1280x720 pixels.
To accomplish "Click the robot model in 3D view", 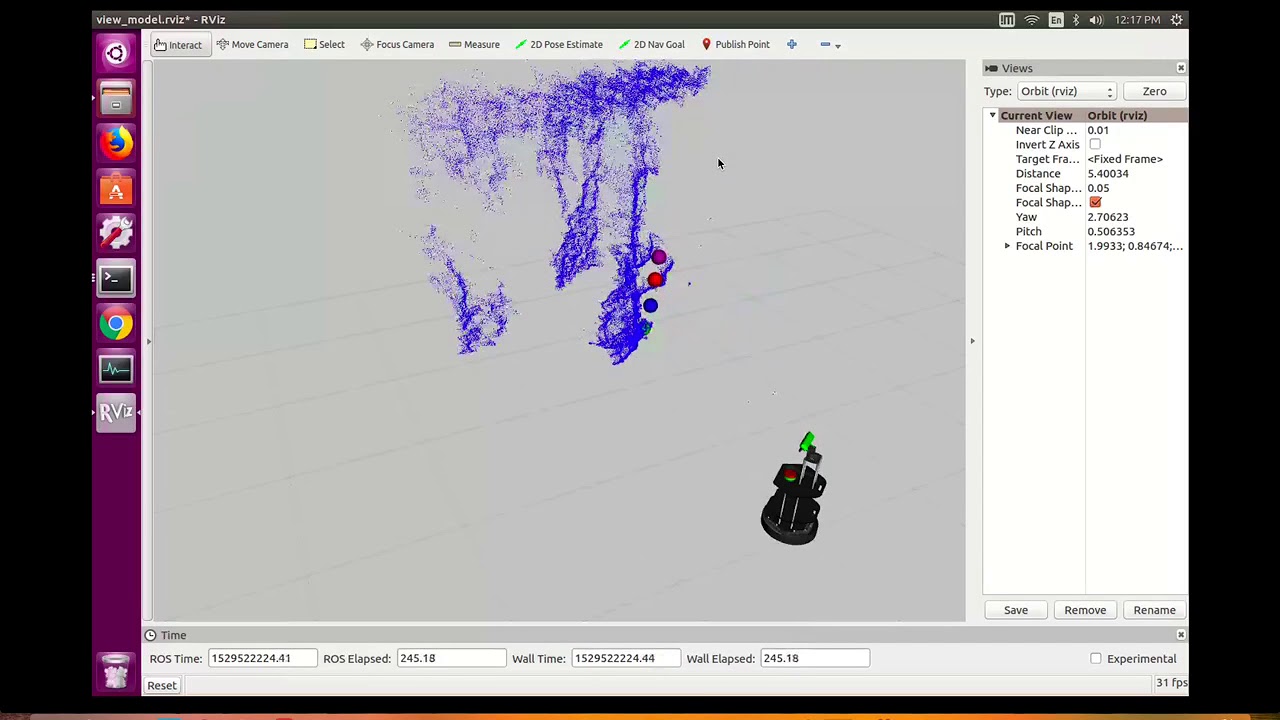I will [x=794, y=502].
